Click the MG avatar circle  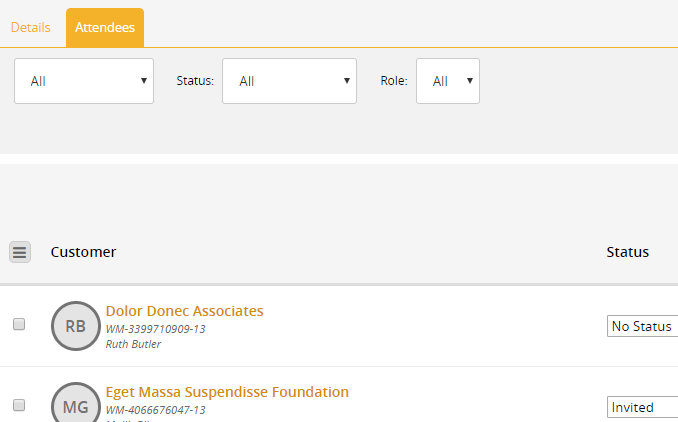(x=76, y=405)
